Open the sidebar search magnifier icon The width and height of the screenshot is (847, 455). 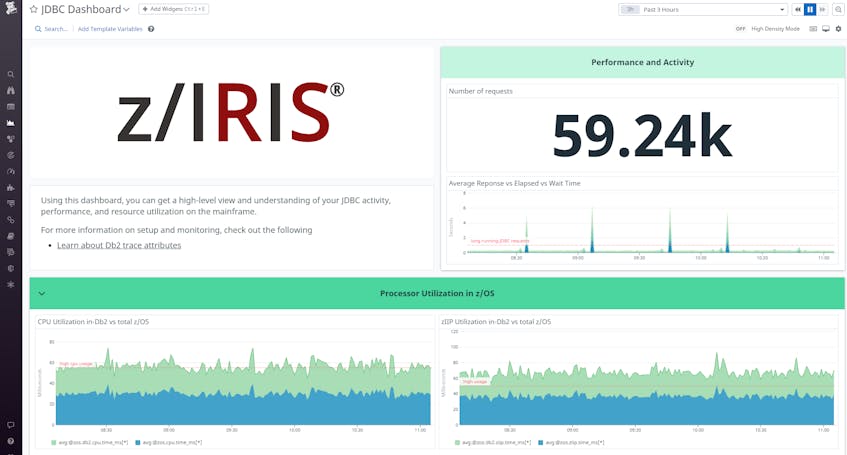(10, 75)
